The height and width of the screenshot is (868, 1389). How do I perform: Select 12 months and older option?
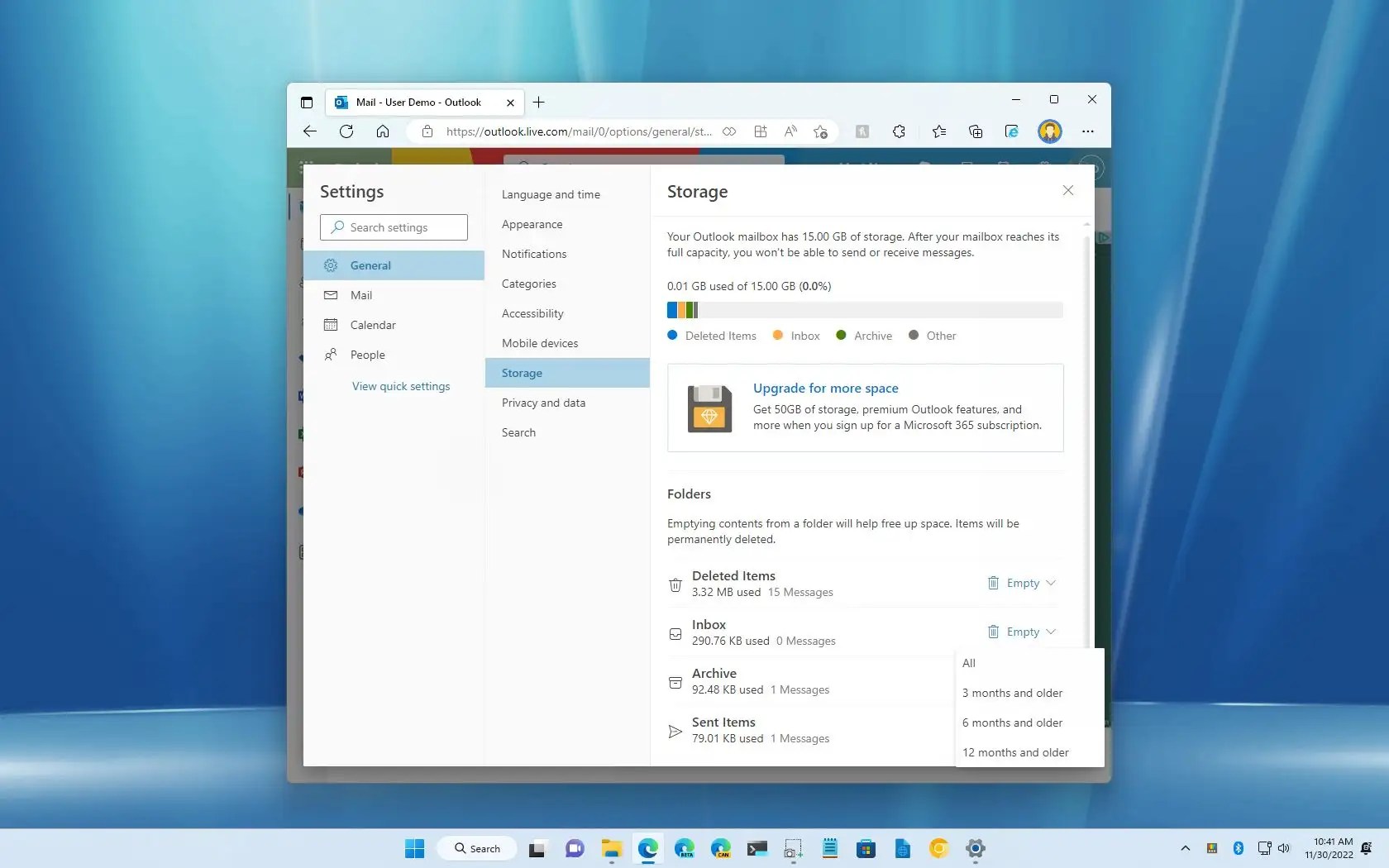1015,752
